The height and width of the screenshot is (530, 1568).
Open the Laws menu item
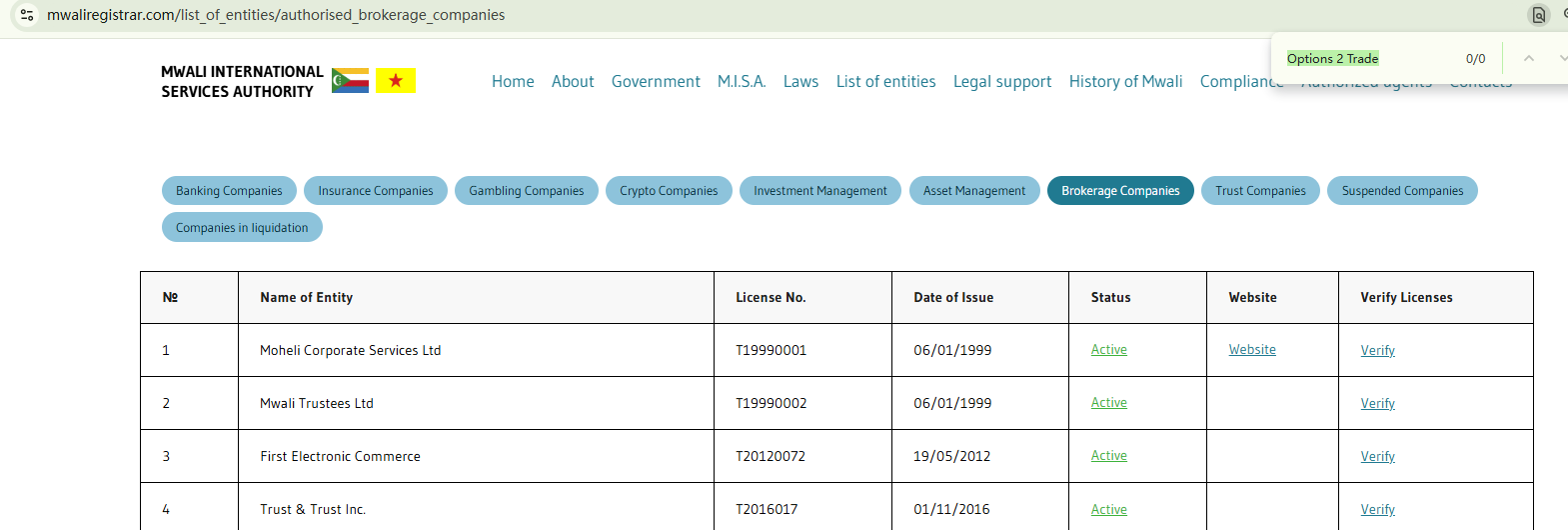click(800, 82)
